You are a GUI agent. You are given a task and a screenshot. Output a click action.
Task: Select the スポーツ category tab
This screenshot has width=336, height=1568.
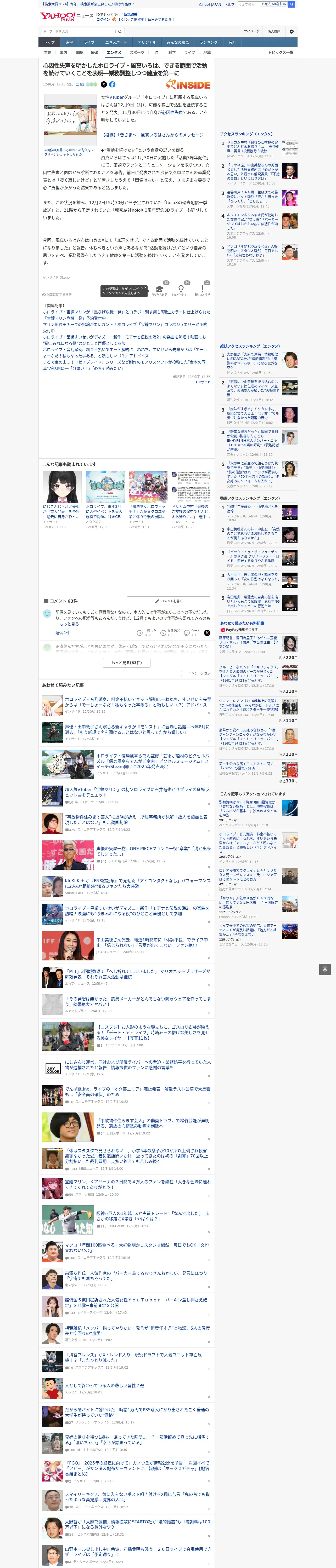coord(137,52)
